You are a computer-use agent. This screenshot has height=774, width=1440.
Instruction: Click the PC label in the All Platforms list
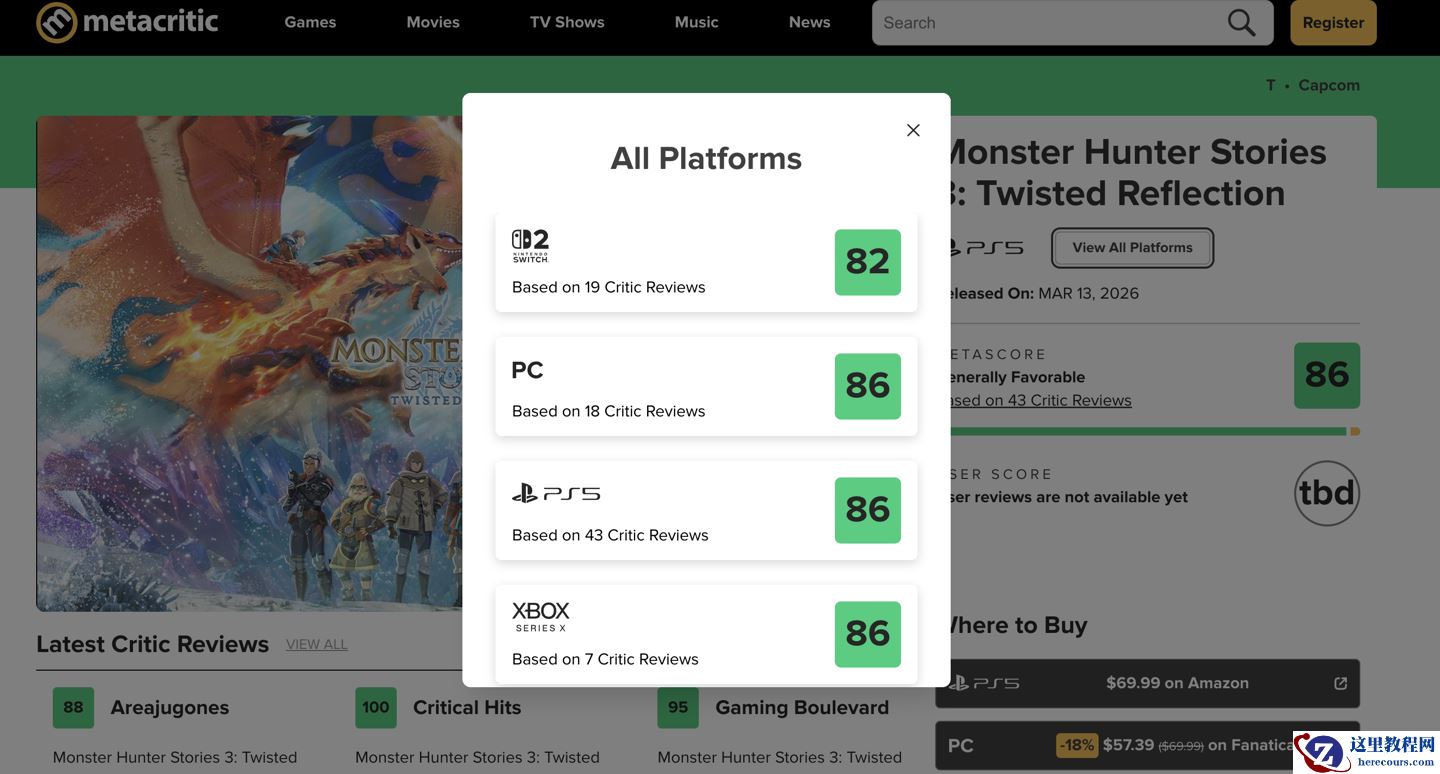(x=527, y=370)
